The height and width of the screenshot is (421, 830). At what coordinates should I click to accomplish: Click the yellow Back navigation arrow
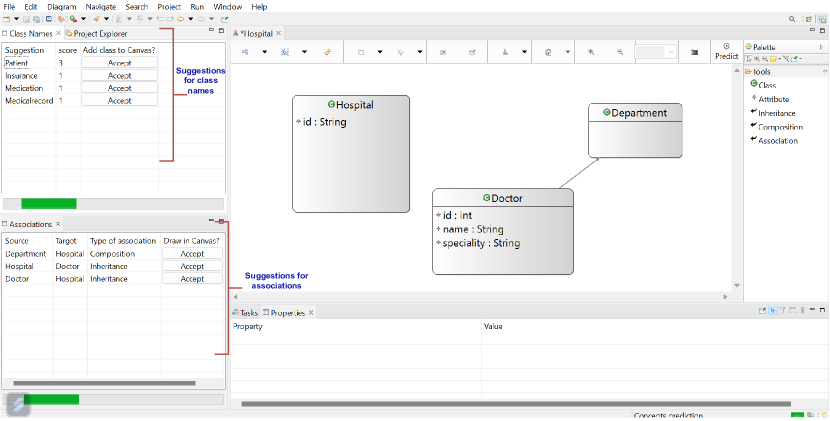click(x=181, y=19)
